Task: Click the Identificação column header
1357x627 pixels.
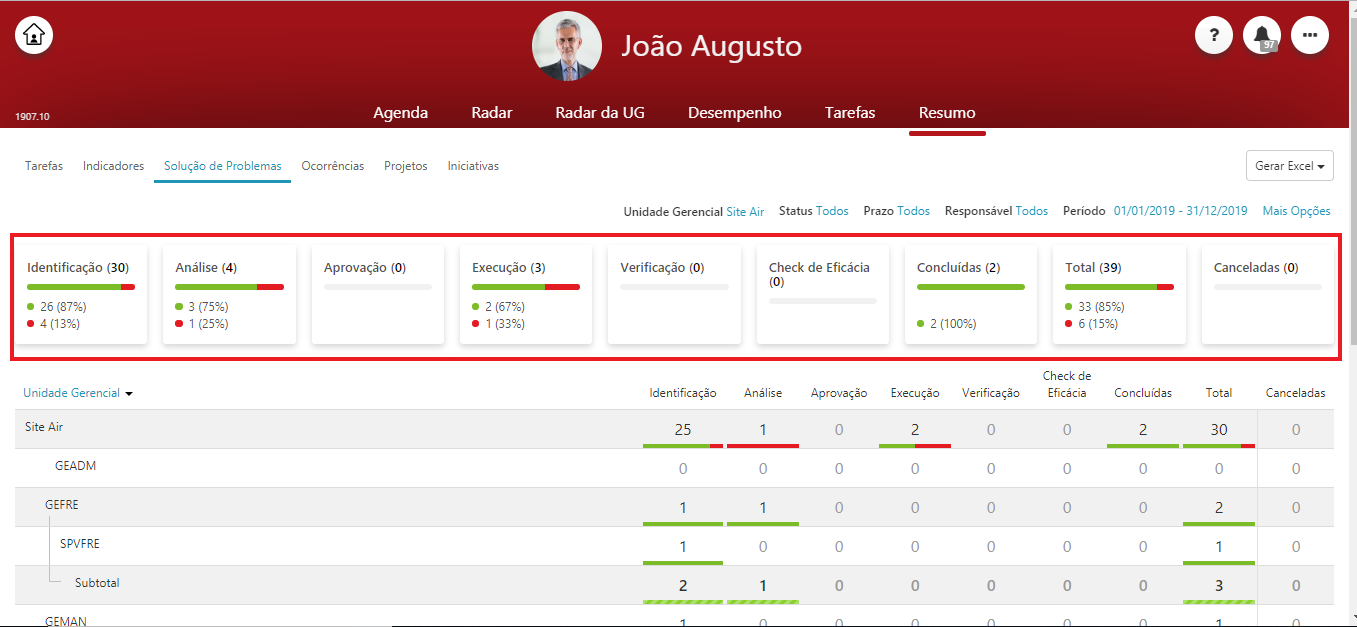Action: pyautogui.click(x=683, y=393)
